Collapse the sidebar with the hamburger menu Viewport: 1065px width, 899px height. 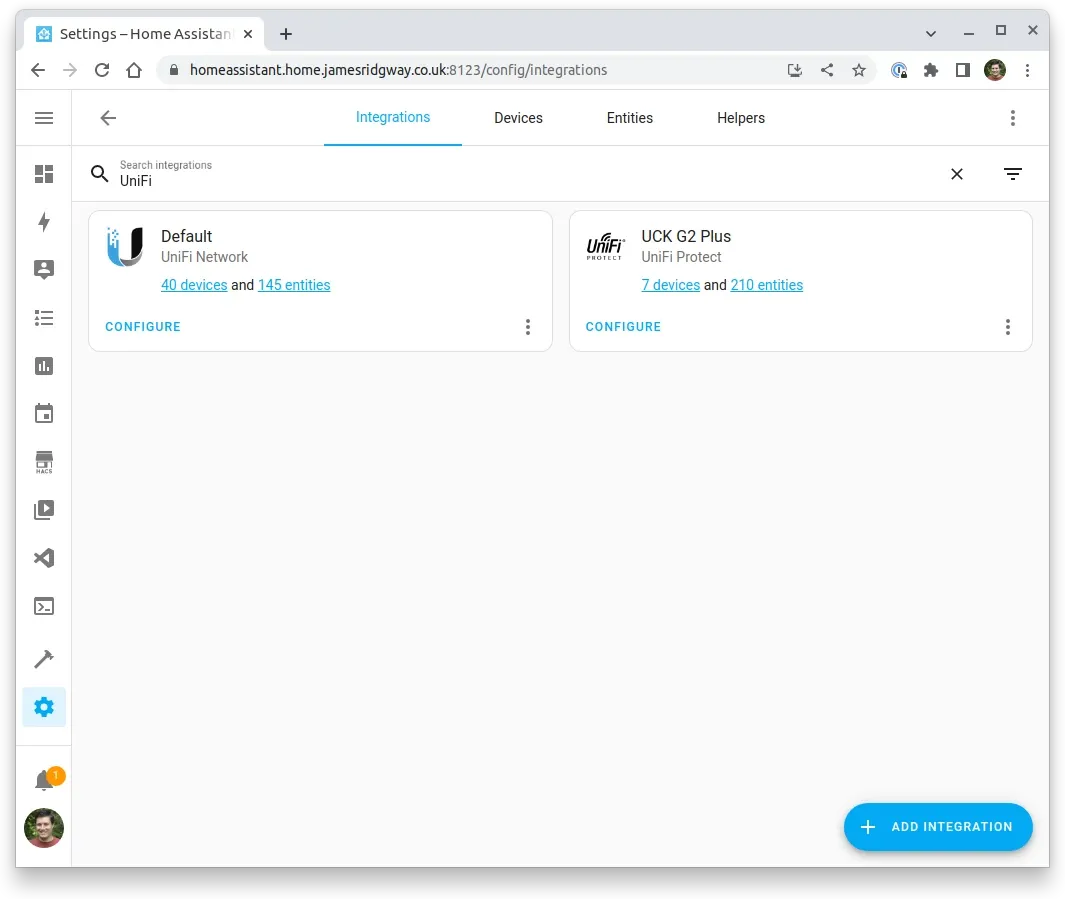click(43, 117)
